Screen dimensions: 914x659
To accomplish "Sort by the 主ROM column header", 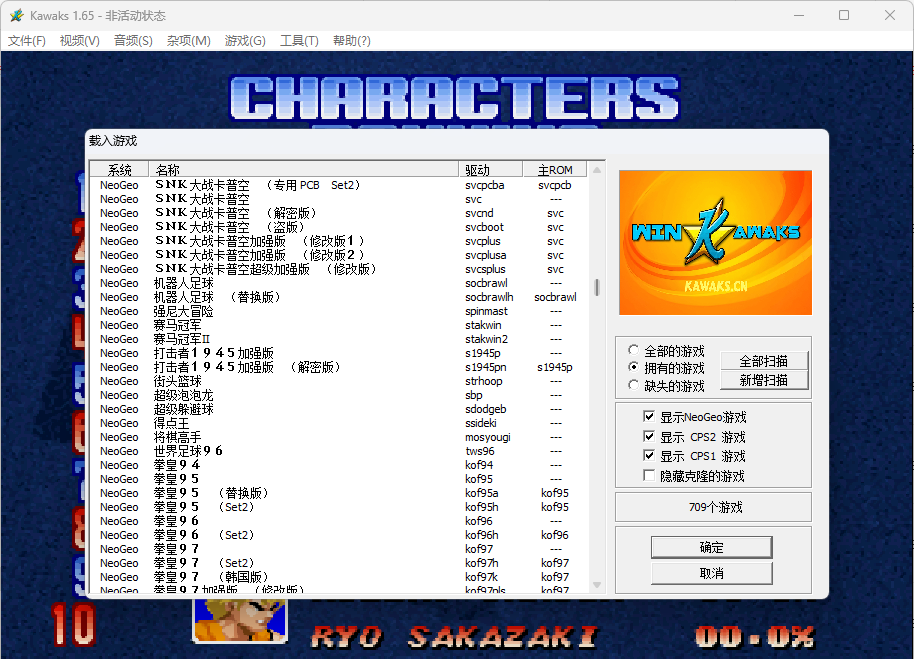I will click(554, 170).
